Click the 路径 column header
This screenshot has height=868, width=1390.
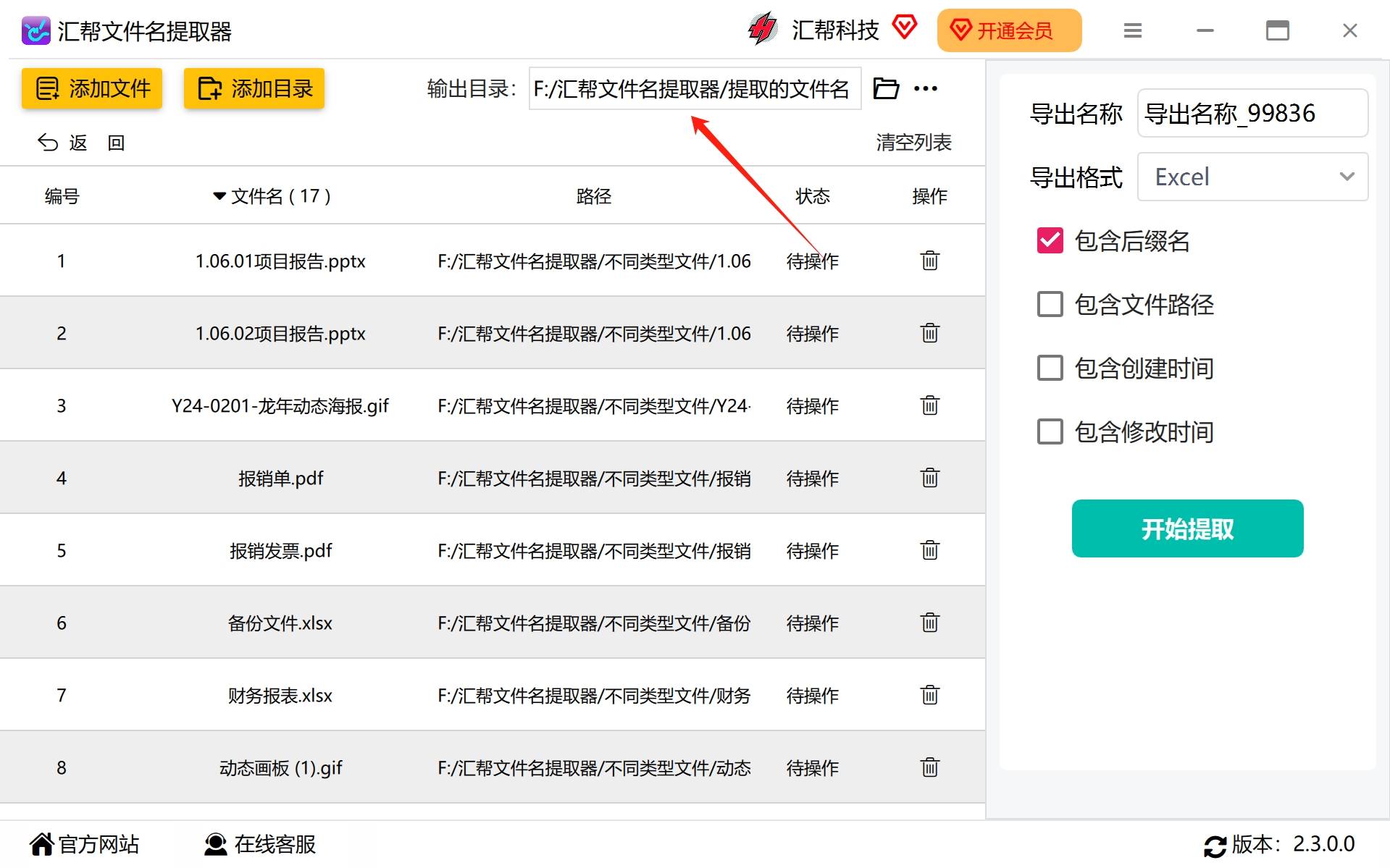594,196
